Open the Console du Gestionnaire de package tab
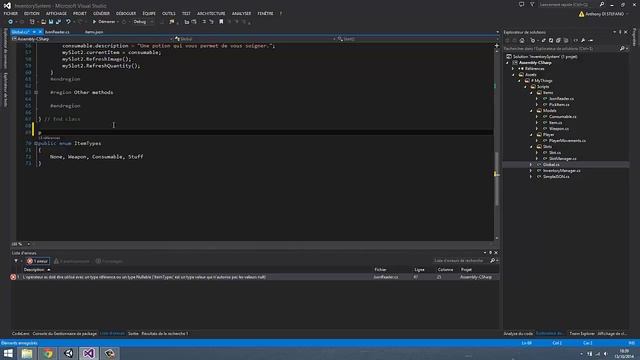 64,333
